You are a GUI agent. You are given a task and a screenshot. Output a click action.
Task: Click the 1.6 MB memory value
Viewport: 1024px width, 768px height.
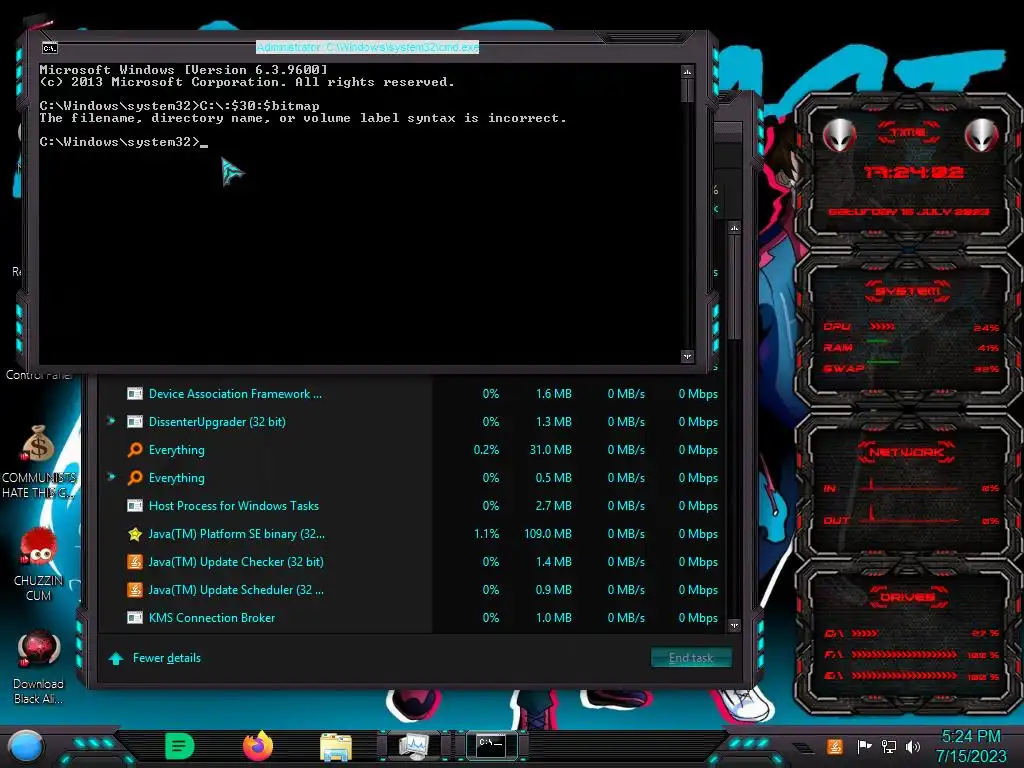(x=553, y=394)
